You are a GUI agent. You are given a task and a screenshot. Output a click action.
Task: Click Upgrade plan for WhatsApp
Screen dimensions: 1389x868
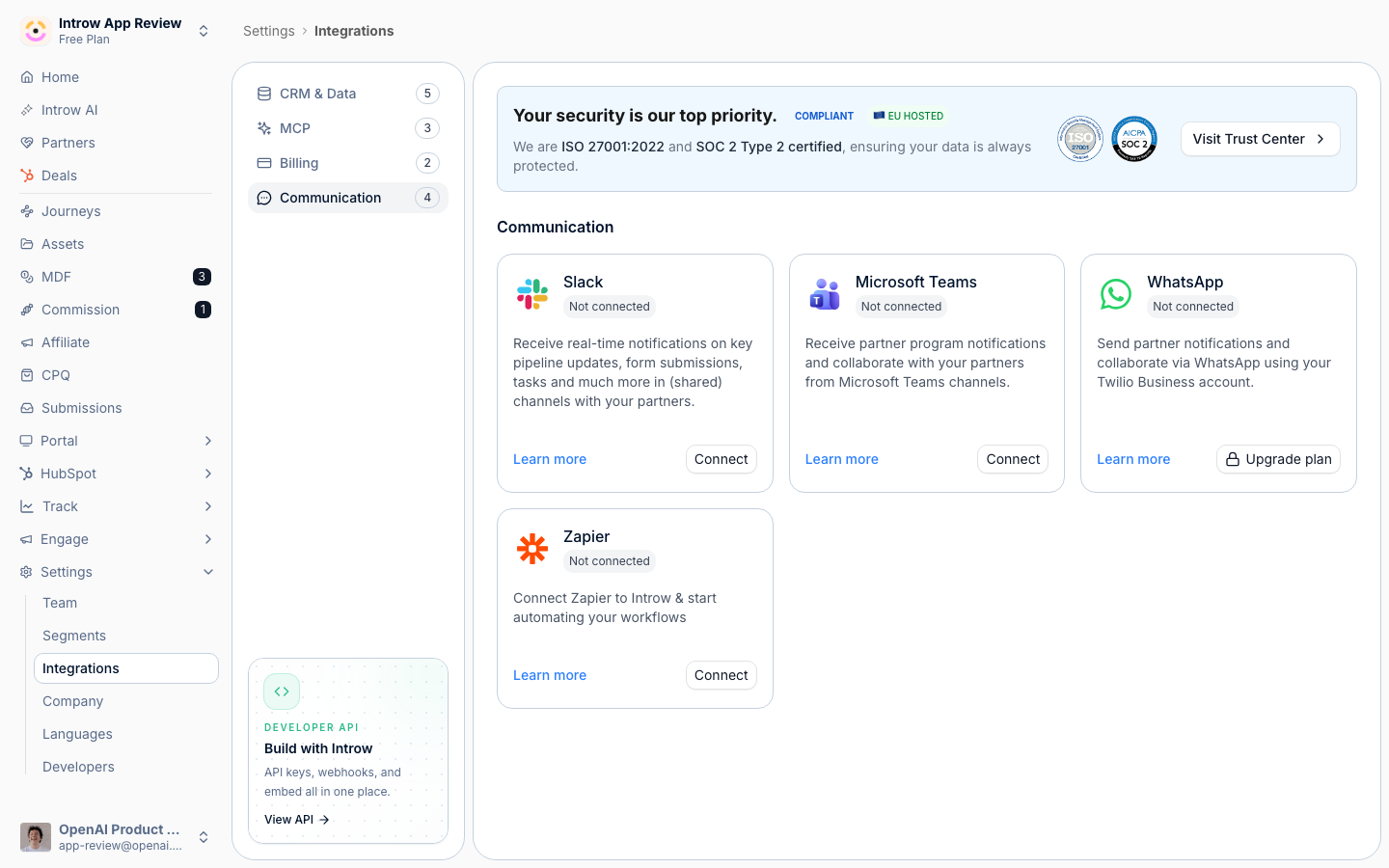click(x=1279, y=459)
